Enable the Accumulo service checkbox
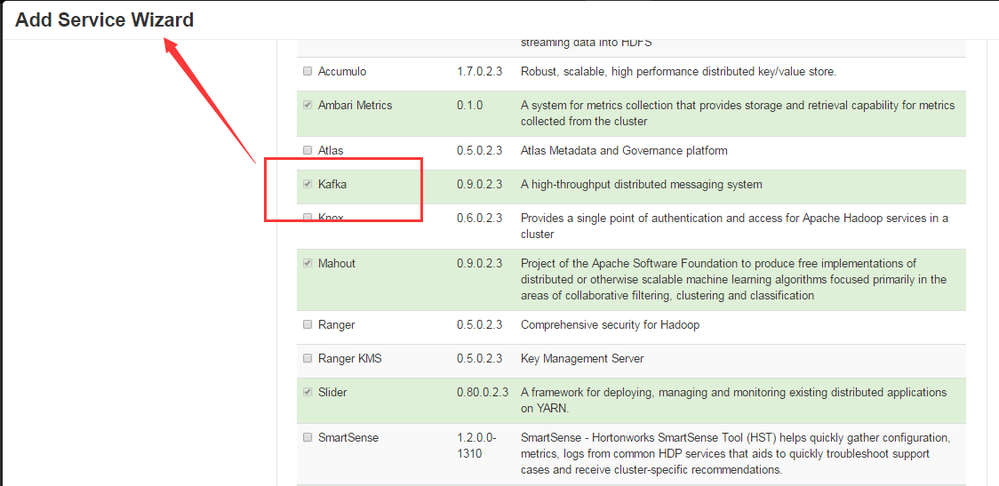Image resolution: width=999 pixels, height=486 pixels. (308, 71)
